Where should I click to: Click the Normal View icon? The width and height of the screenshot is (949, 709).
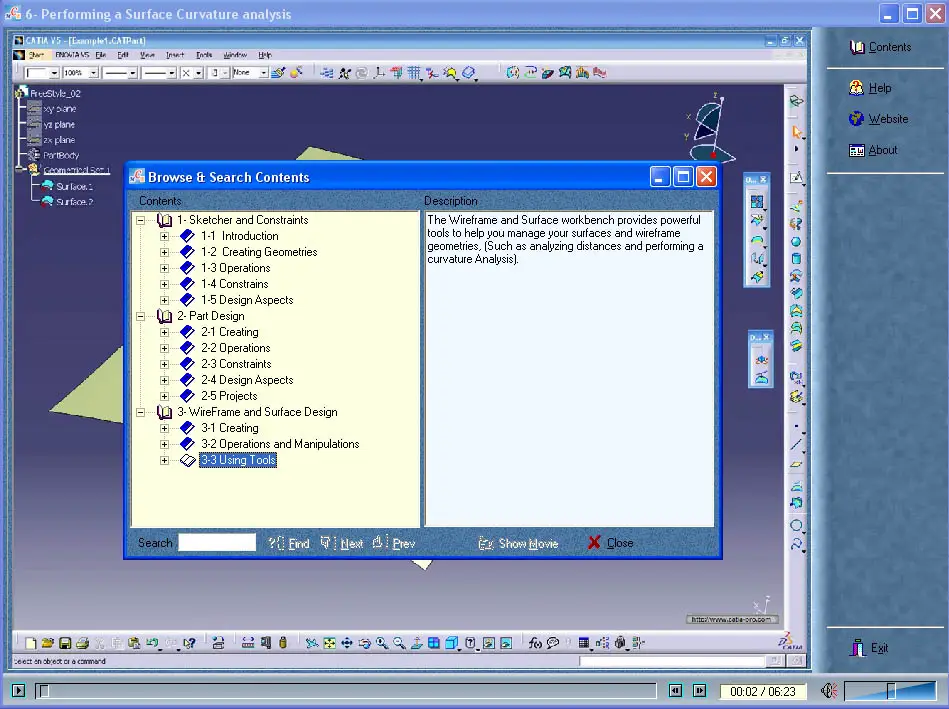(416, 643)
